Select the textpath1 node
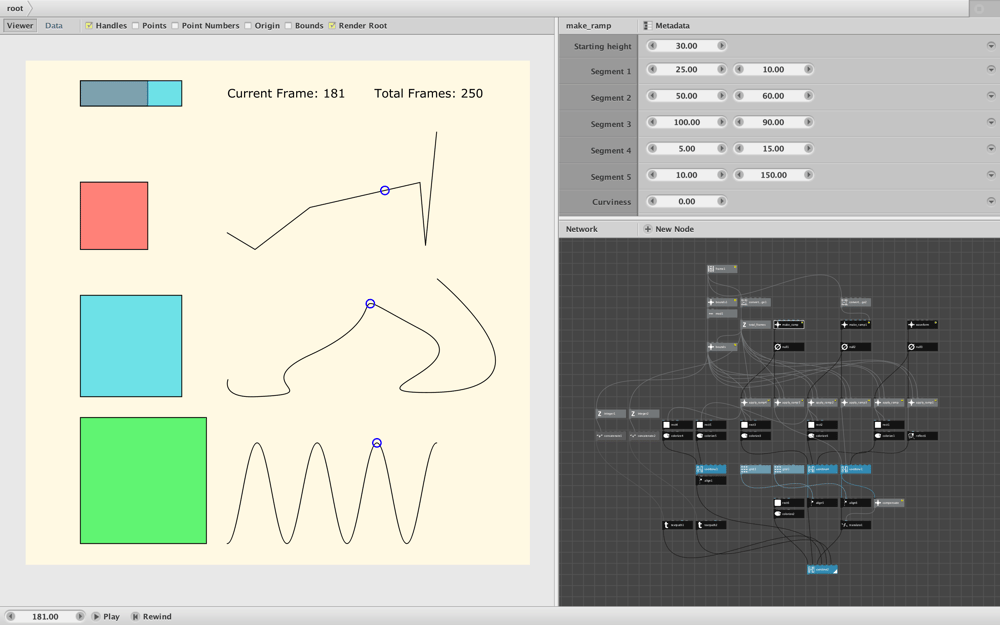Viewport: 1000px width, 625px height. pos(677,525)
